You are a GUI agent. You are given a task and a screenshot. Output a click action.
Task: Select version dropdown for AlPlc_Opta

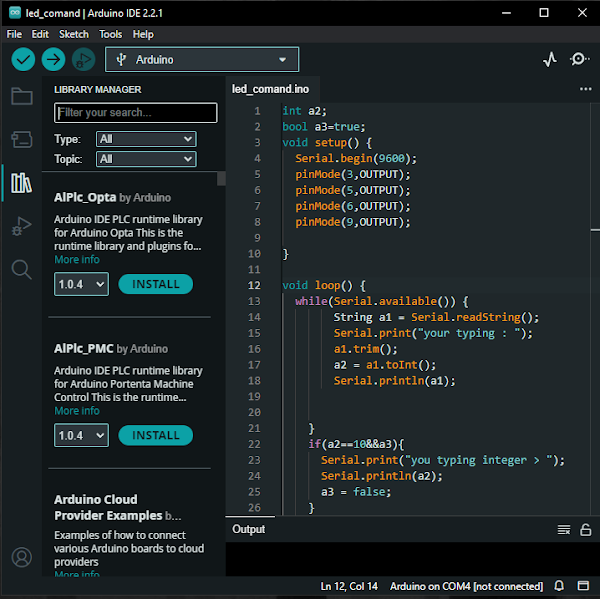click(81, 284)
